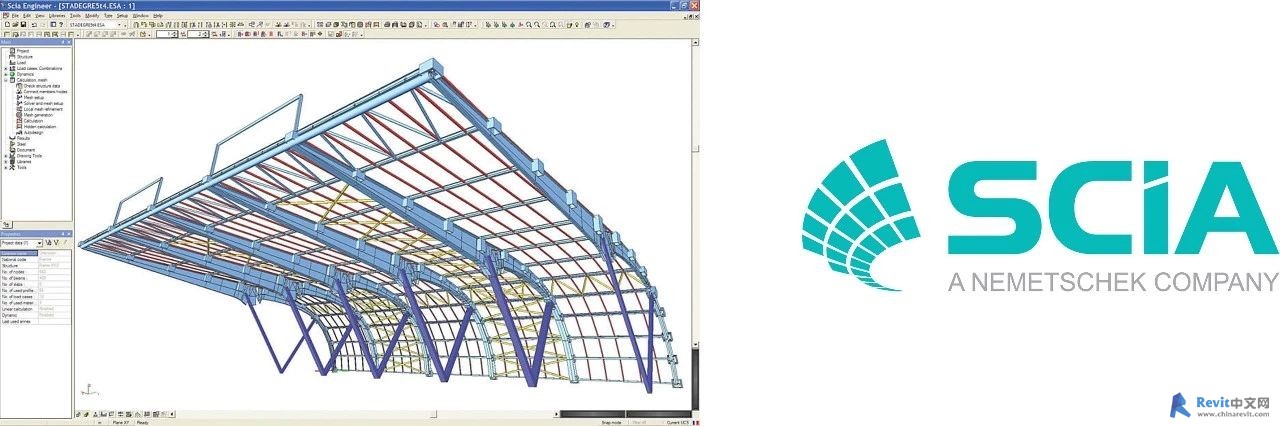Click the No. of nodes property row
Image resolution: width=1280 pixels, height=426 pixels.
[36, 272]
